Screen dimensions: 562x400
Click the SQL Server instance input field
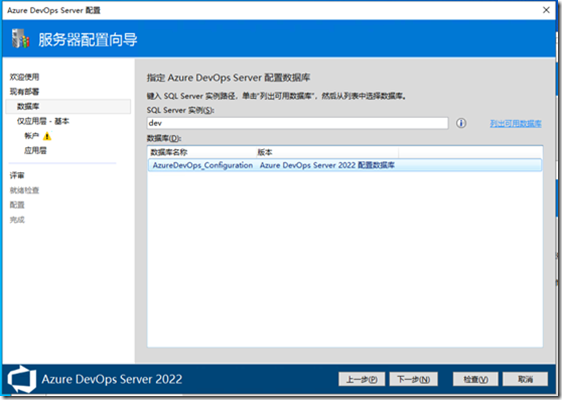297,123
